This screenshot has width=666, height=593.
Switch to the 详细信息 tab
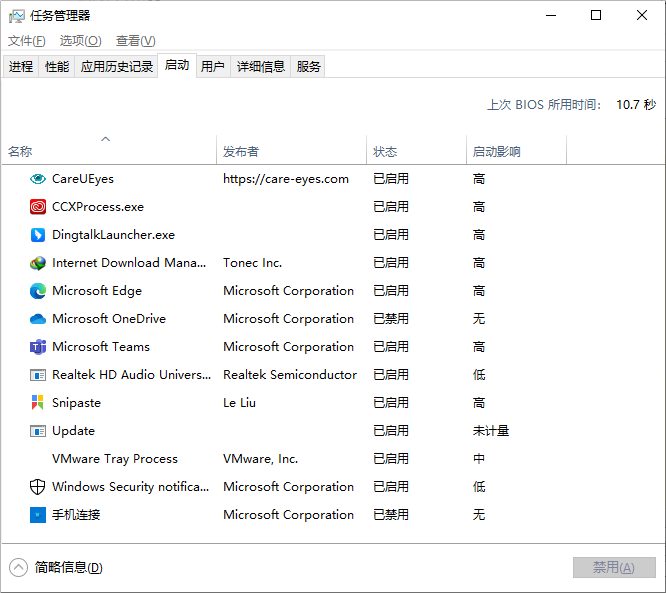[260, 66]
